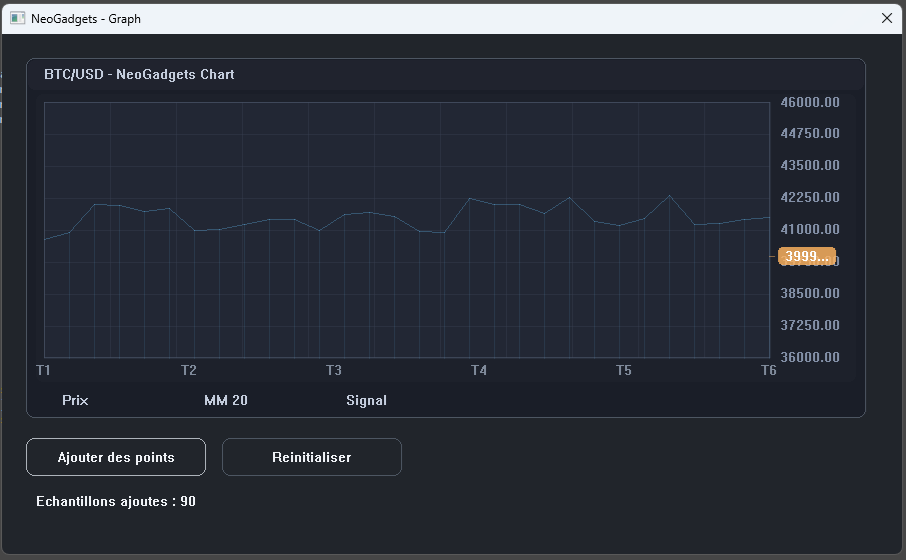906x560 pixels.
Task: Click the 41000.00 axis label
Action: pos(810,229)
